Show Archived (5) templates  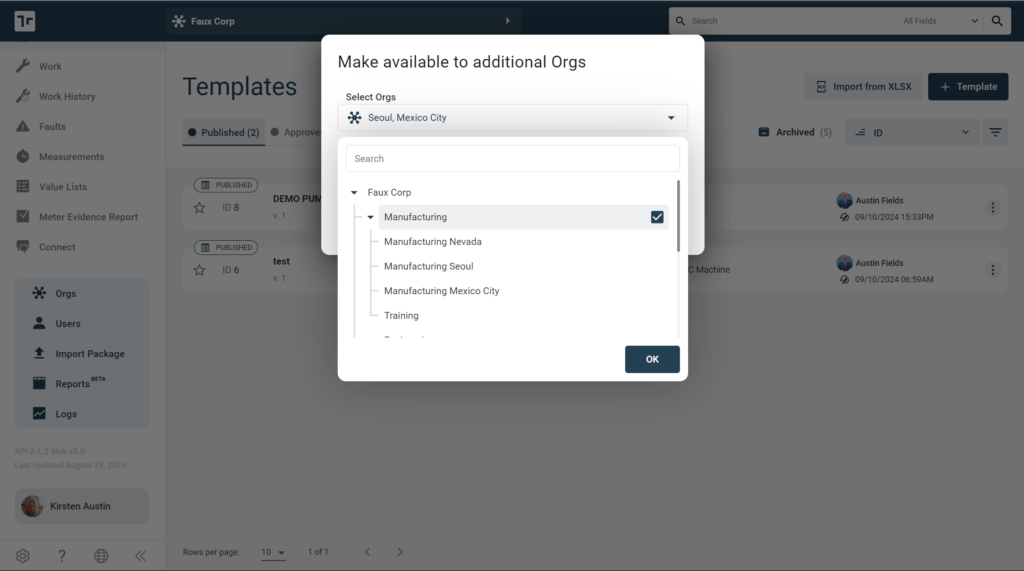pos(795,132)
